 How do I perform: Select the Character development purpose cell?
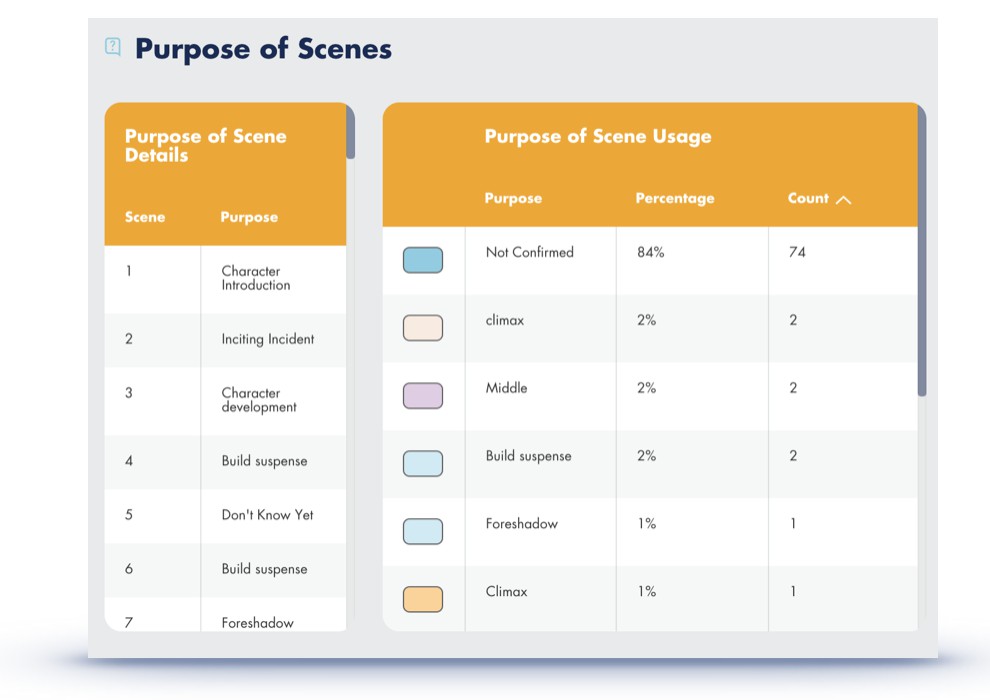tap(259, 400)
